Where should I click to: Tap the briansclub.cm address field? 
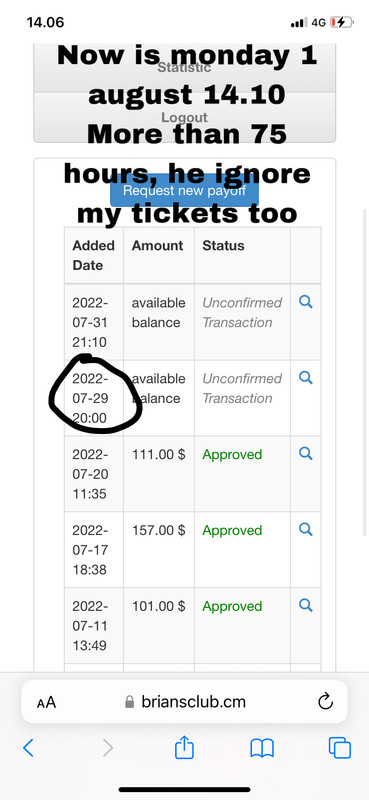pos(184,702)
